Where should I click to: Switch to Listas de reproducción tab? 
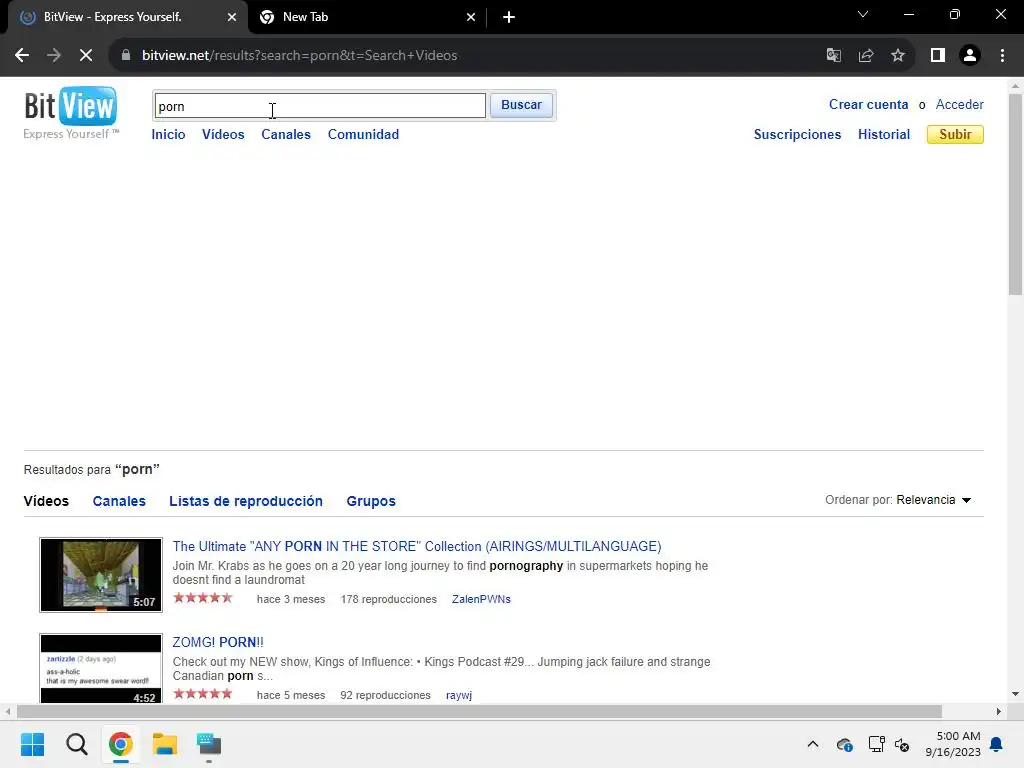pos(246,501)
